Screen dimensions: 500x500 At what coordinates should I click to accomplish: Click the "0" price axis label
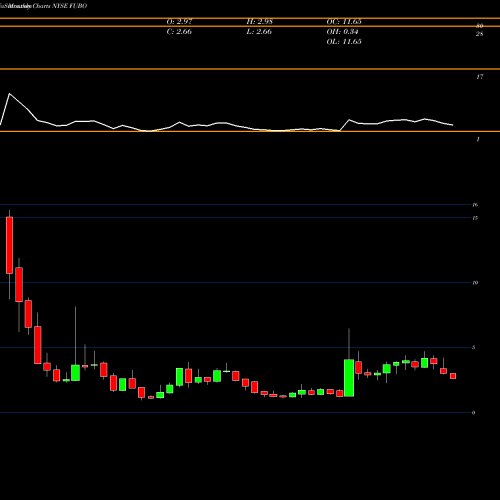coord(474,413)
